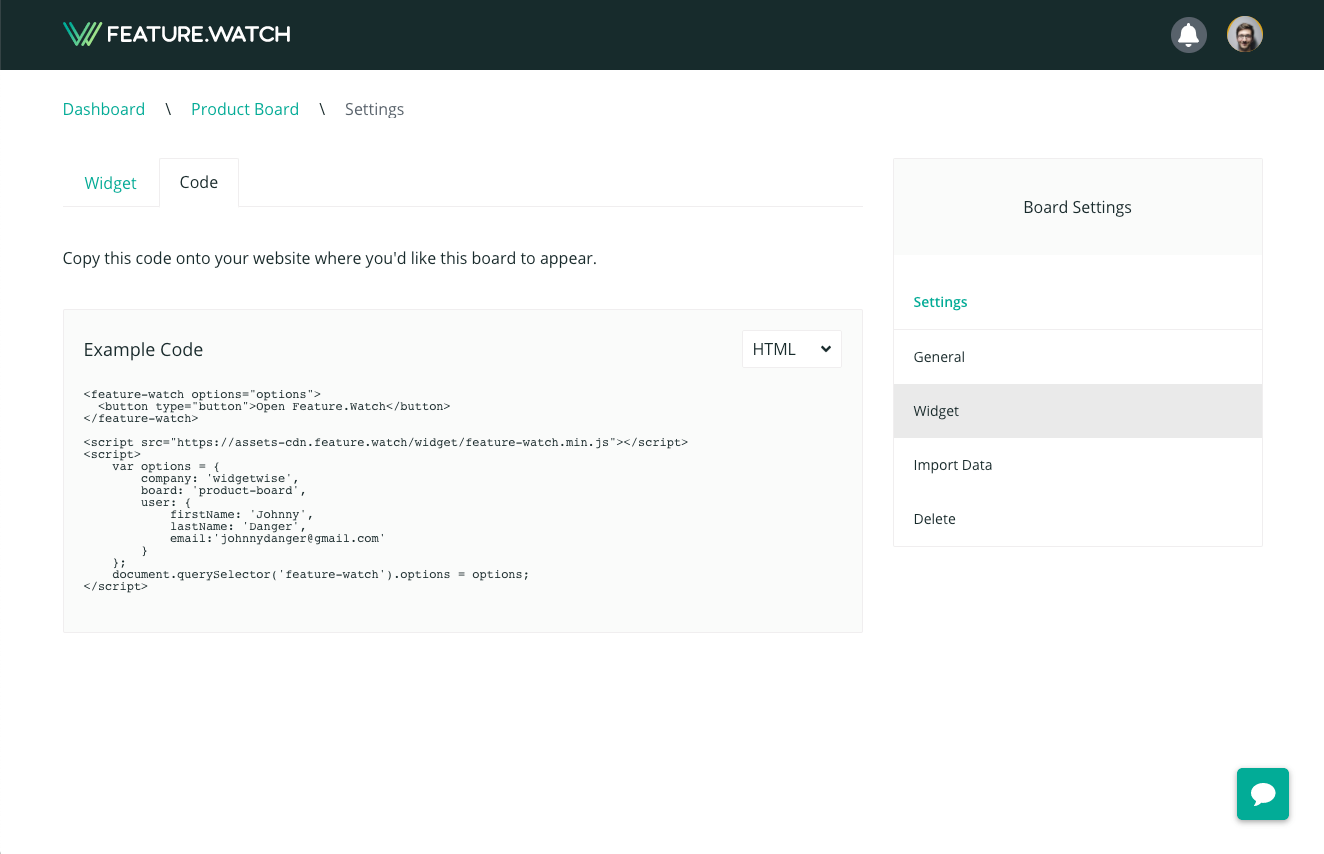Select Widget in Board Settings sidebar
Screen dimensions: 1324x854
tap(936, 411)
